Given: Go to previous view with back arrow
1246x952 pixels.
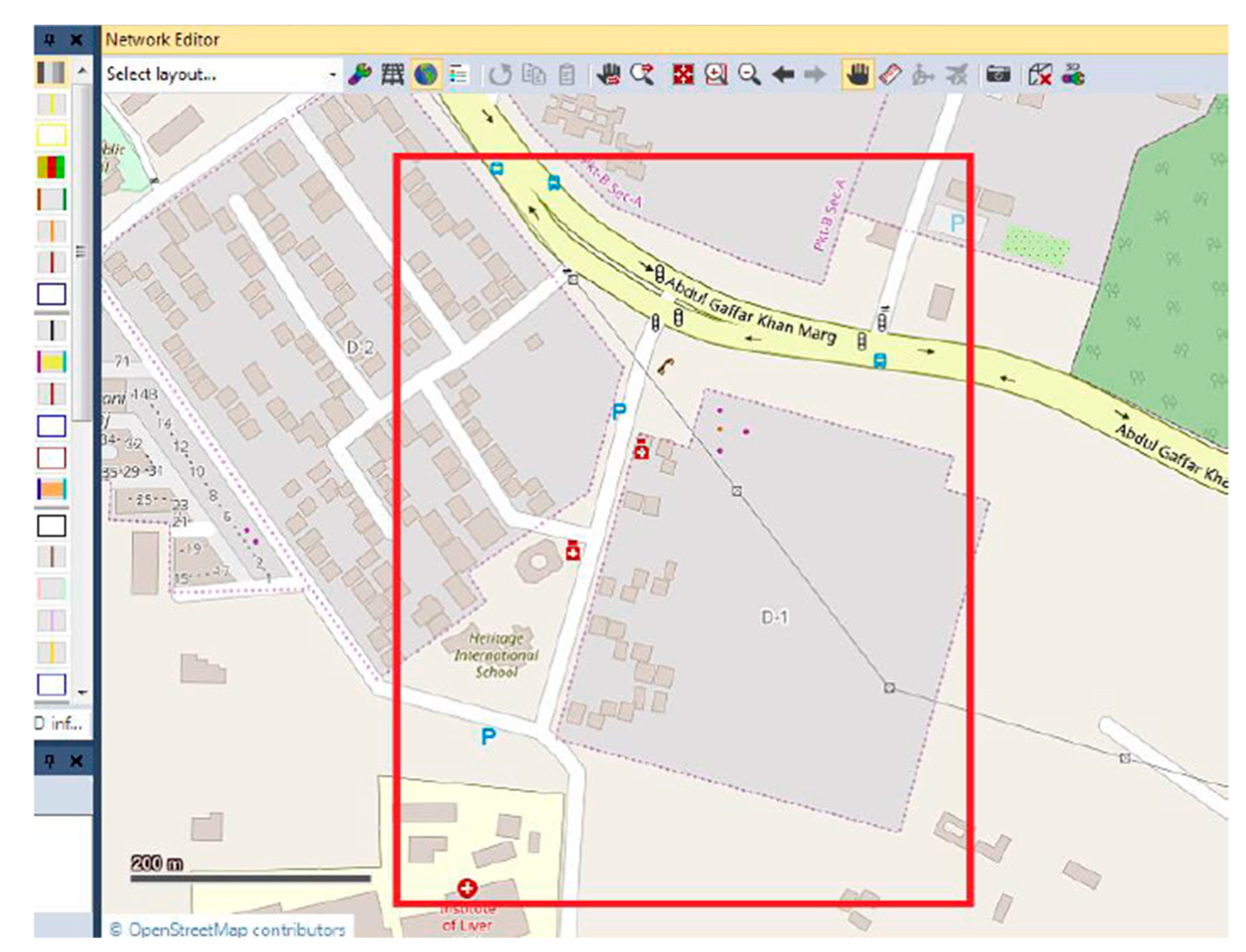Looking at the screenshot, I should (782, 74).
